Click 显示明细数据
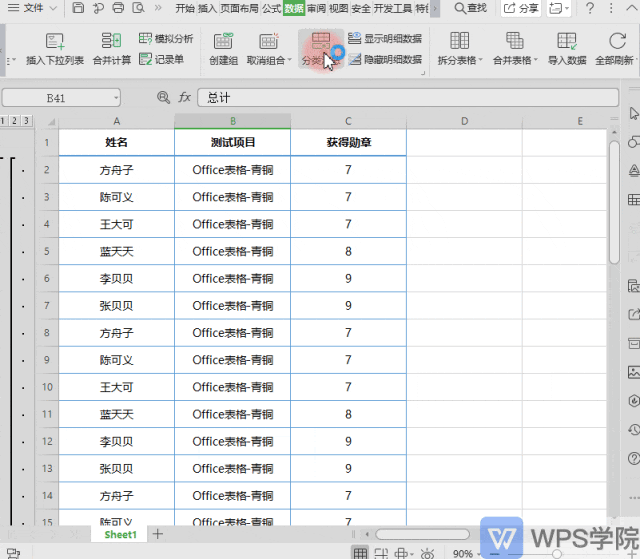640x559 pixels. (385, 38)
